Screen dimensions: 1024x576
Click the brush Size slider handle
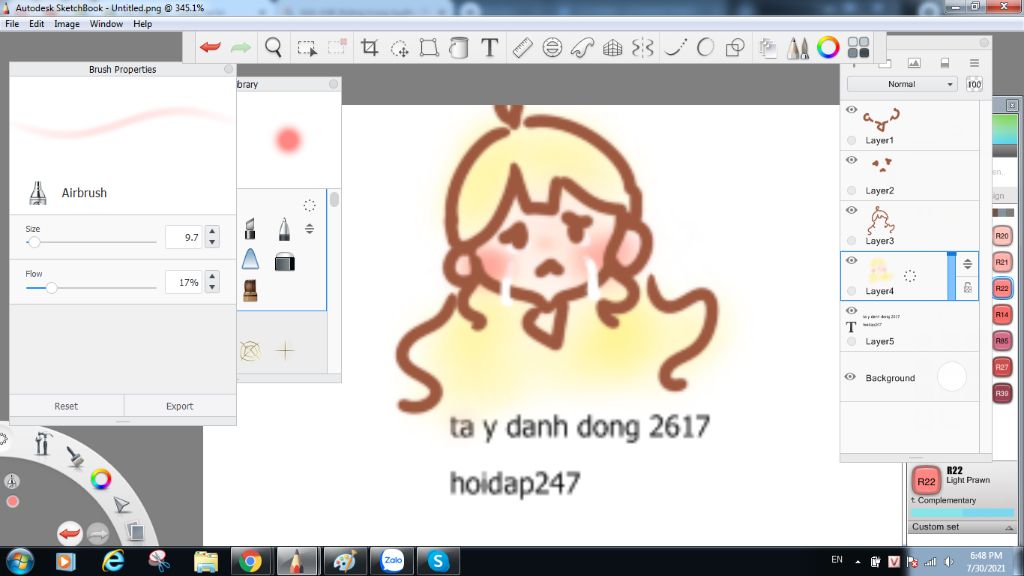34,242
